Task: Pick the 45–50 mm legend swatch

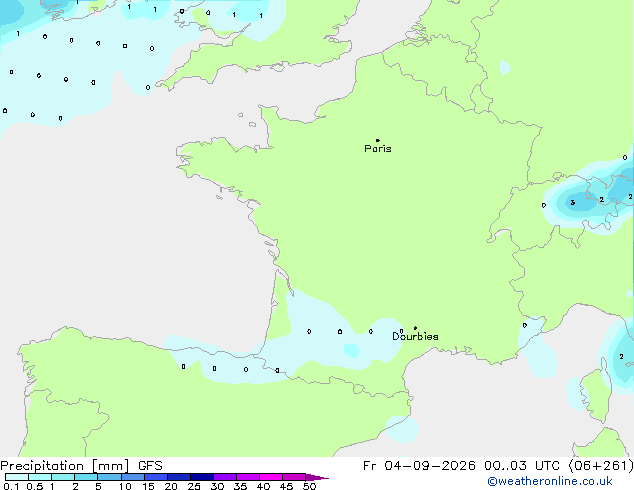Action: pos(294,477)
